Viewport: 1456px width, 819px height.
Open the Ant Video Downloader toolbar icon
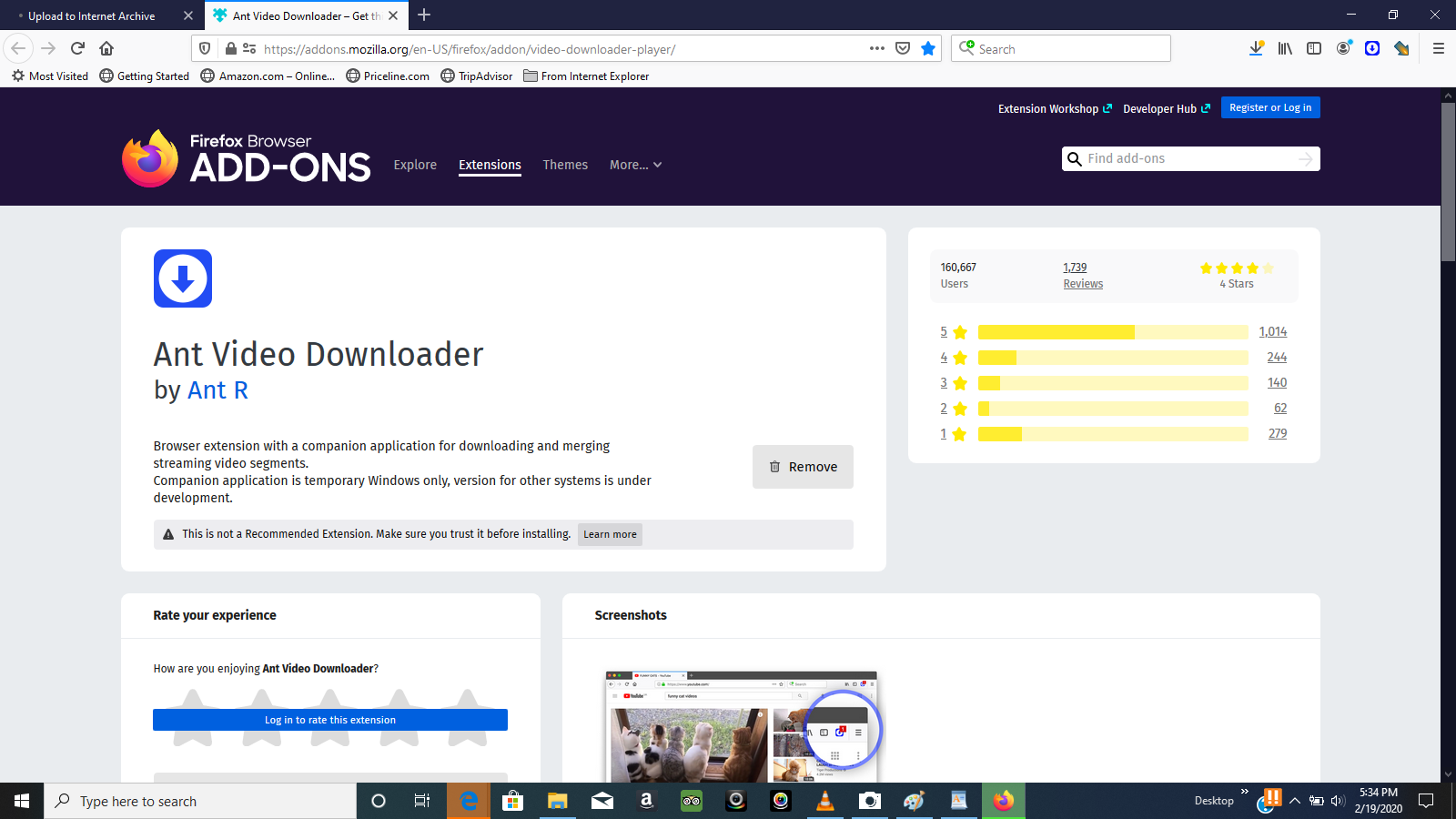pyautogui.click(x=1372, y=48)
